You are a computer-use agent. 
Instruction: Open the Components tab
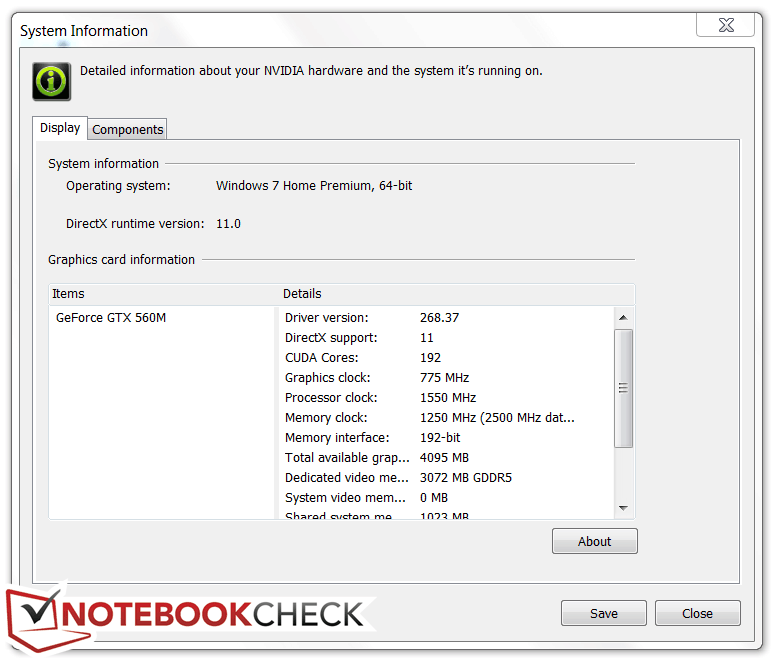pos(127,129)
